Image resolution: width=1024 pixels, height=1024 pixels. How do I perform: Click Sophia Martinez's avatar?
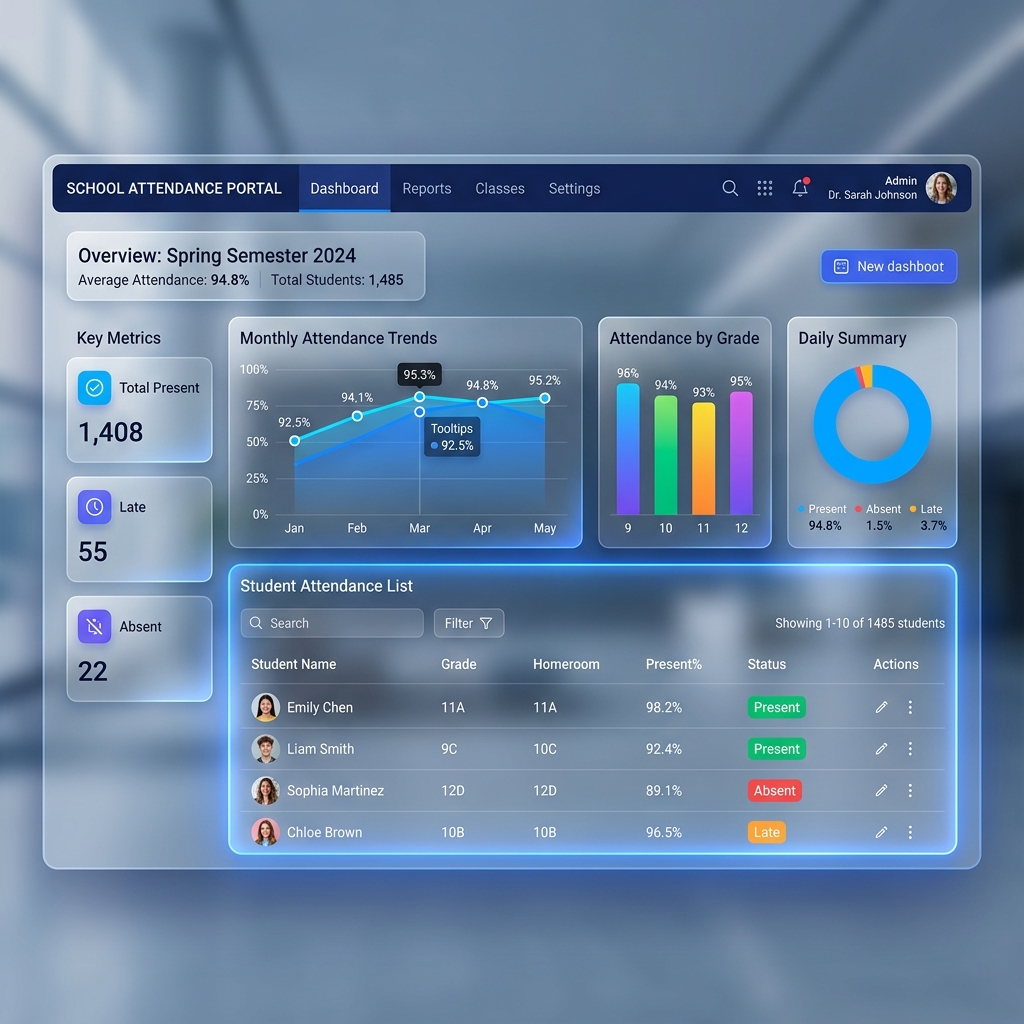[x=266, y=791]
